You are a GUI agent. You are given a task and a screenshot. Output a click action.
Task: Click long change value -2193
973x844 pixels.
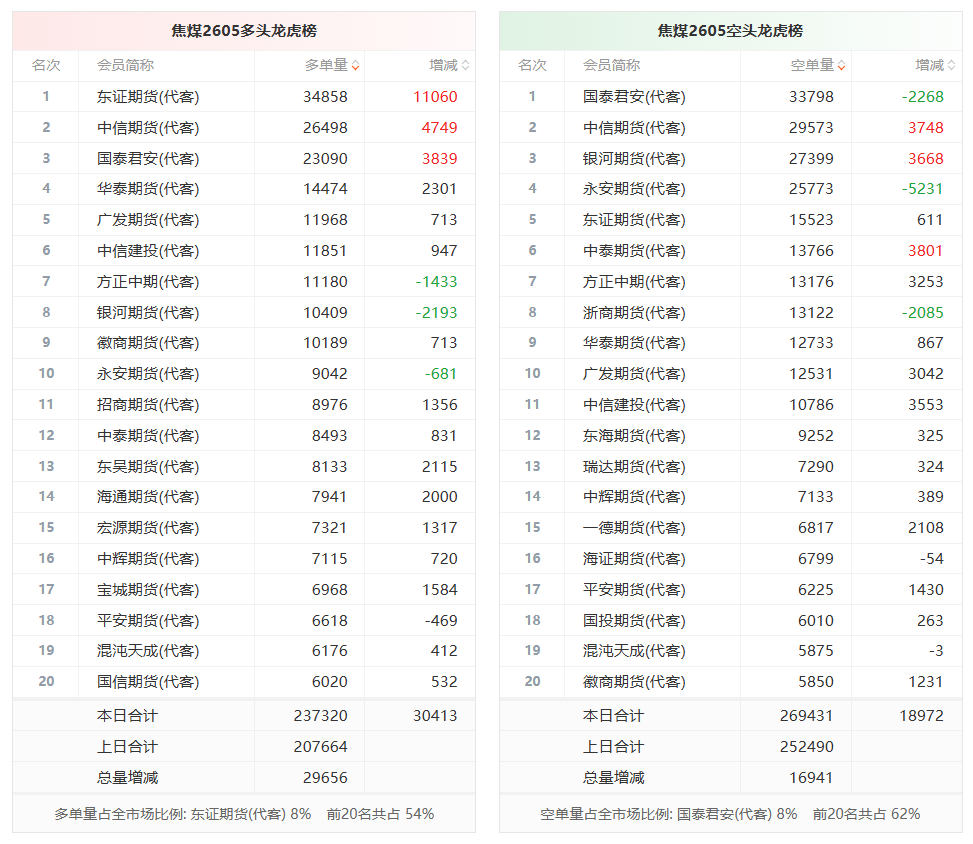436,313
